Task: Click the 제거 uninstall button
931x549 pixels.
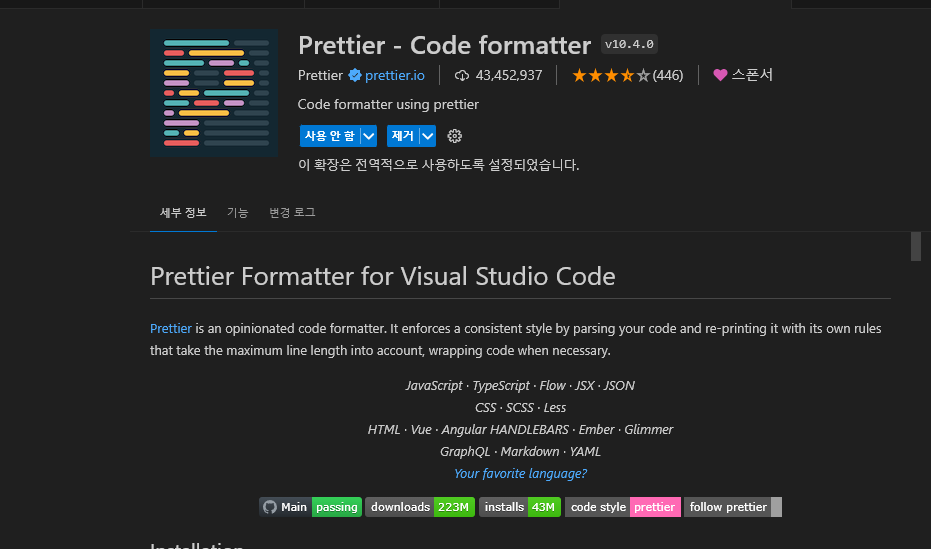Action: [x=403, y=136]
